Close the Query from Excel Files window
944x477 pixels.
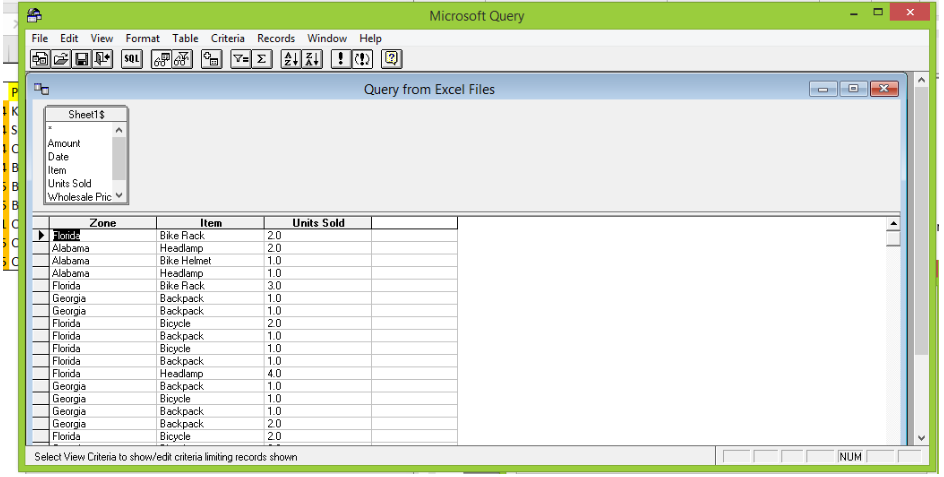[884, 89]
